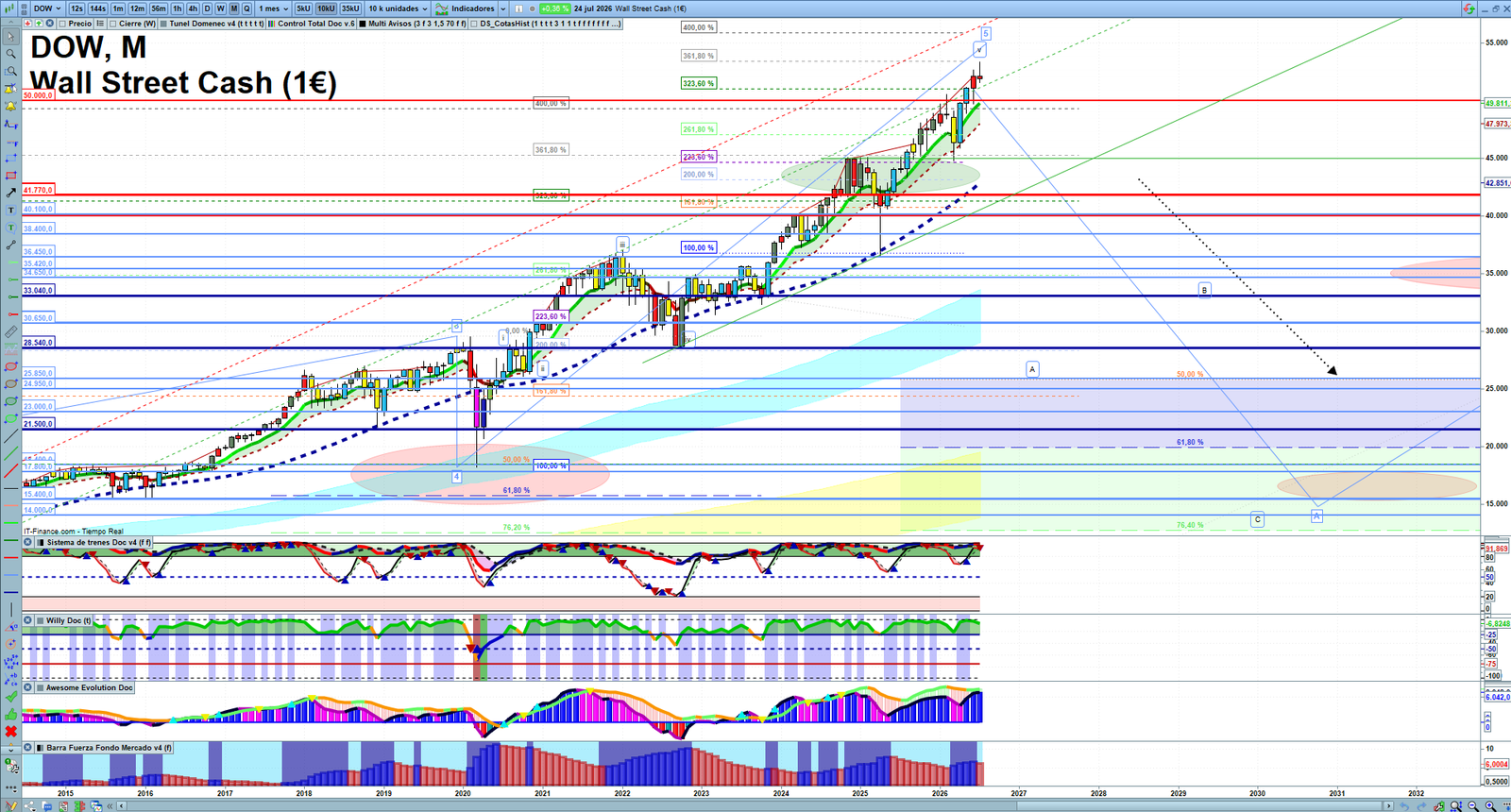Screen dimensions: 1511x812
Task: Close the Willy Doc indicator panel
Action: tap(28, 620)
